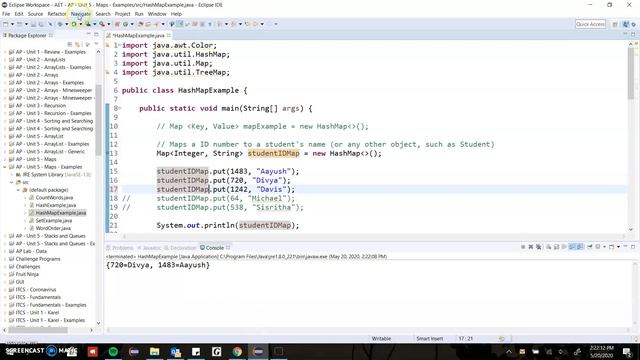Click the New Java Package toolbar icon
The image size is (640, 360).
(118, 24)
